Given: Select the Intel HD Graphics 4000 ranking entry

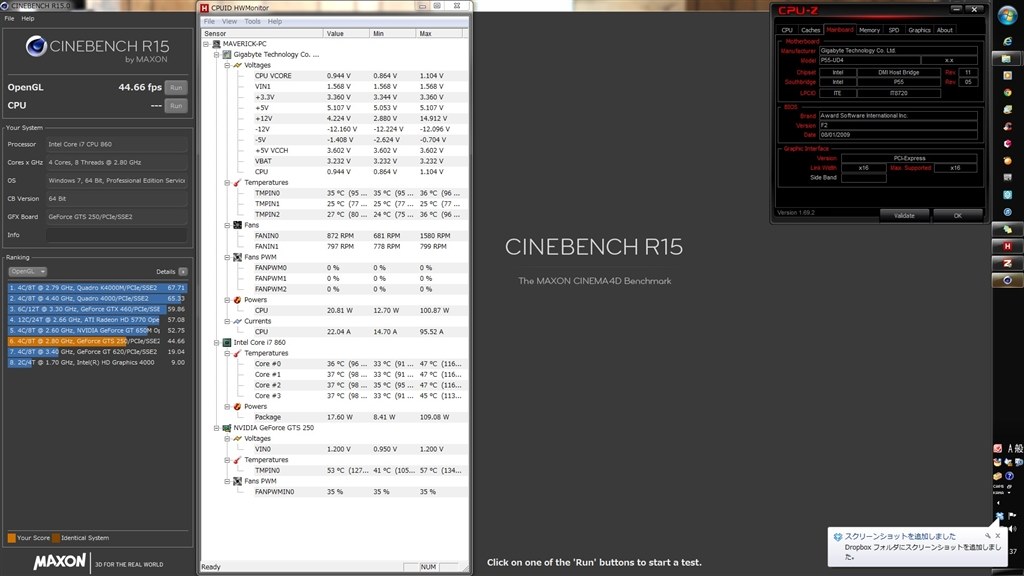Looking at the screenshot, I should point(97,362).
